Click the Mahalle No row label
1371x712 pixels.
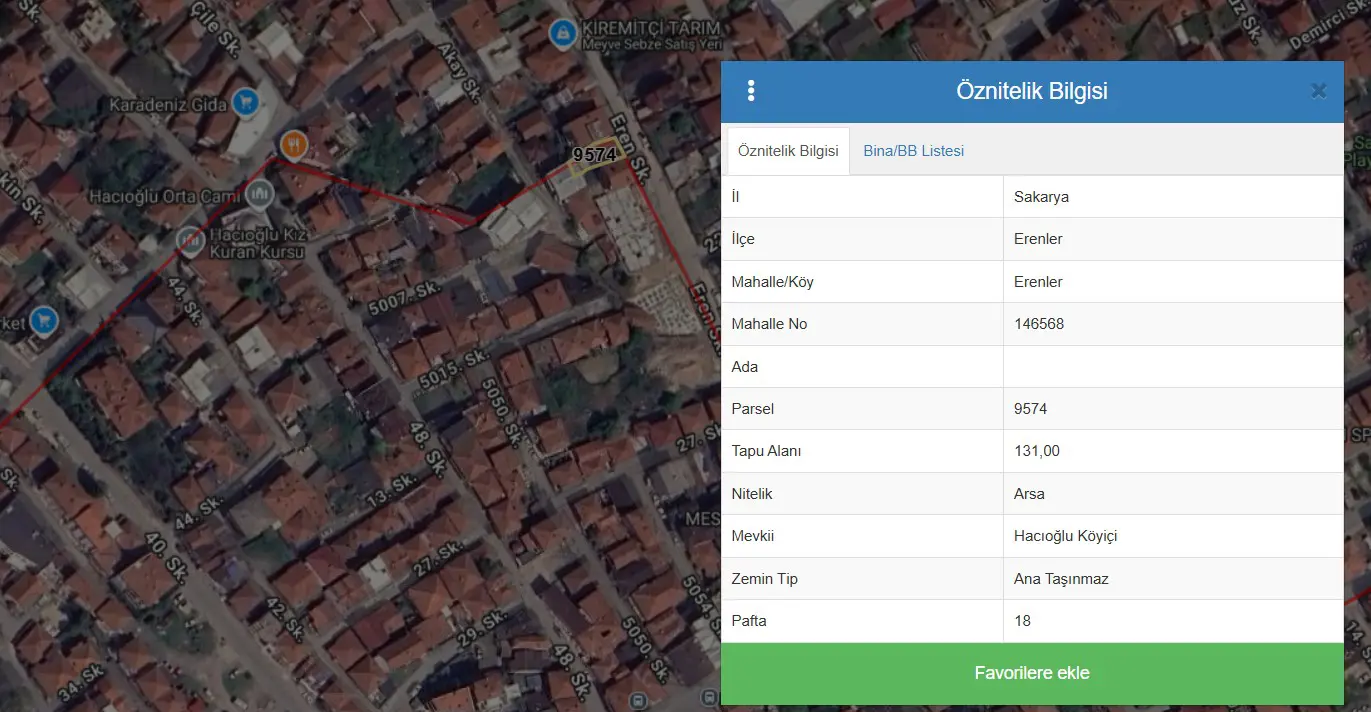coord(770,324)
